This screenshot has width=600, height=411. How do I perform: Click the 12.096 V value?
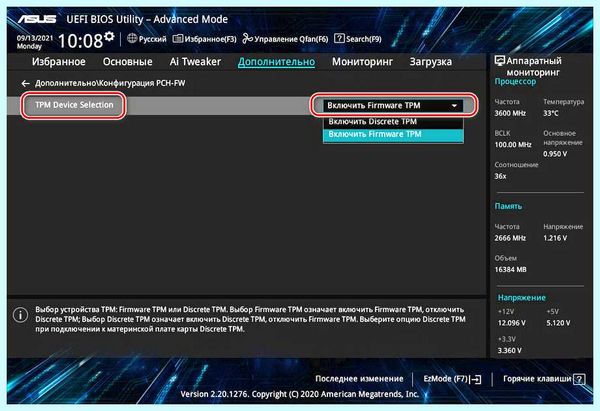[x=512, y=323]
